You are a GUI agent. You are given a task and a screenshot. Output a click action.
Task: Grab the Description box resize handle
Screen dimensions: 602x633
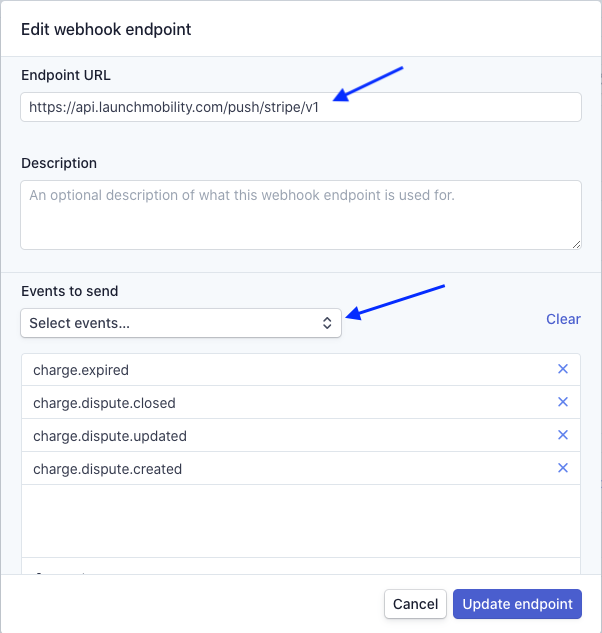[x=577, y=245]
